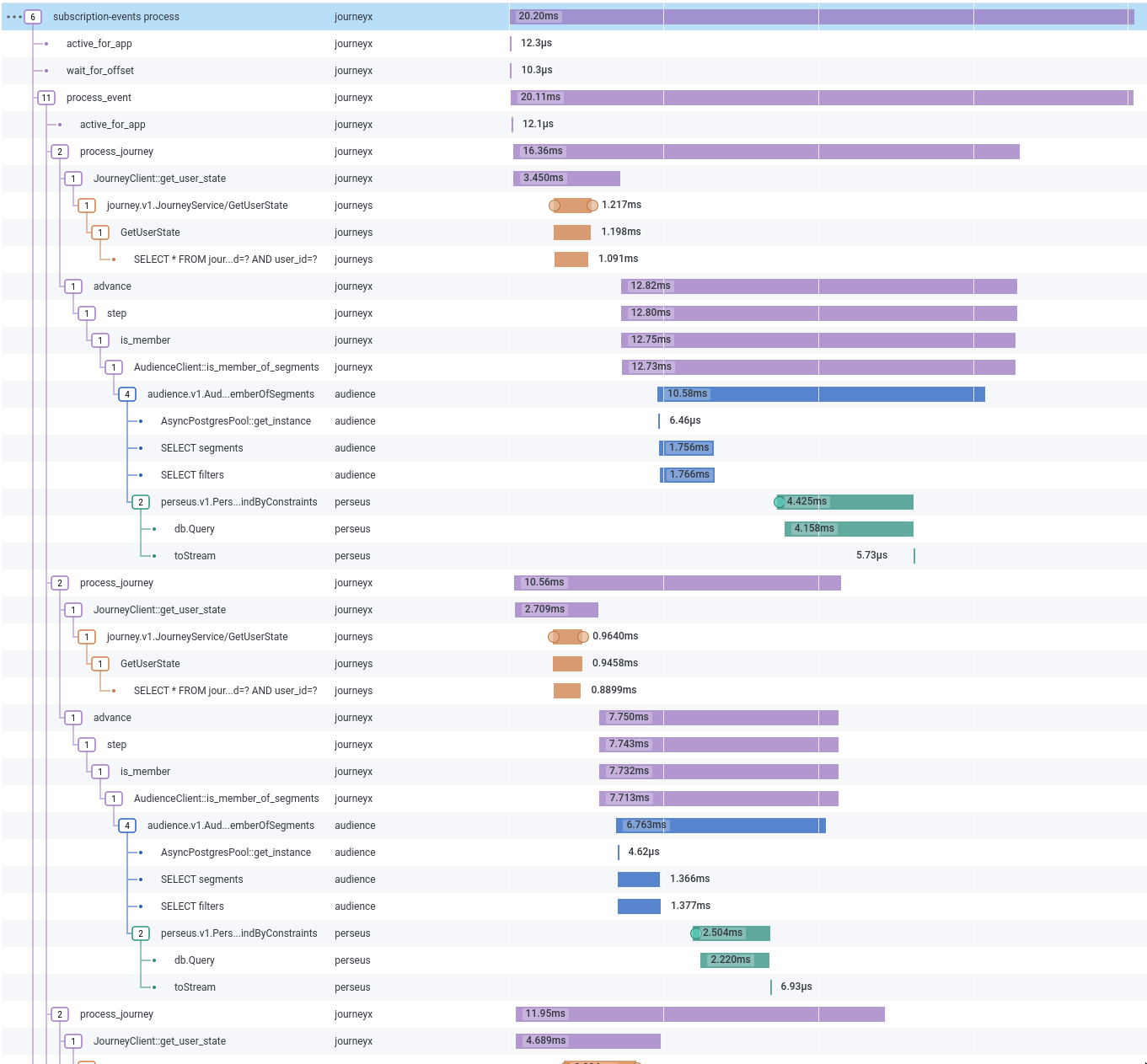Collapse audience.v1 emberOfSegments expander in 10.58ms row
This screenshot has height=1064, width=1147.
pyautogui.click(x=127, y=394)
